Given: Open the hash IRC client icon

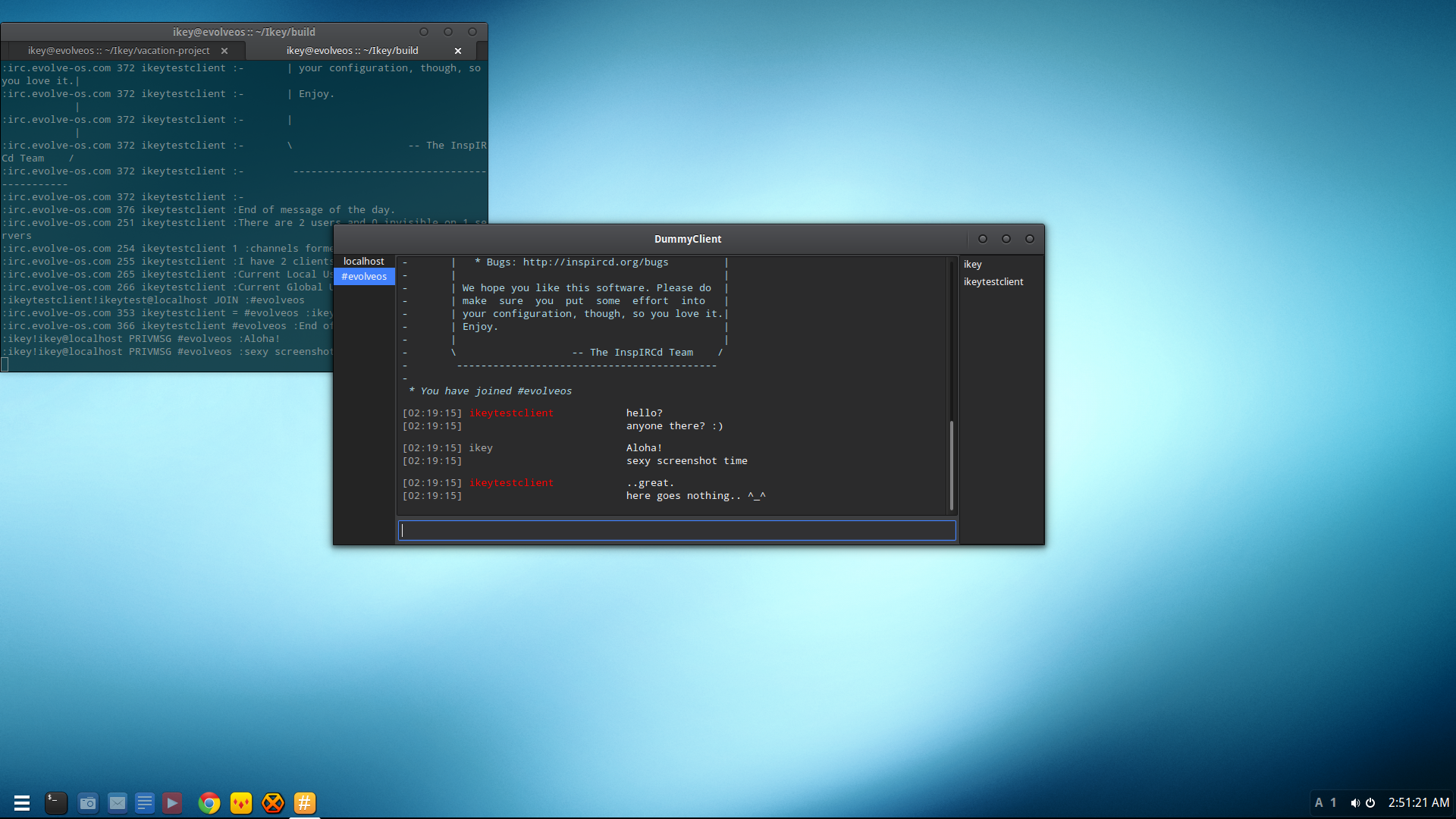Looking at the screenshot, I should pyautogui.click(x=304, y=803).
